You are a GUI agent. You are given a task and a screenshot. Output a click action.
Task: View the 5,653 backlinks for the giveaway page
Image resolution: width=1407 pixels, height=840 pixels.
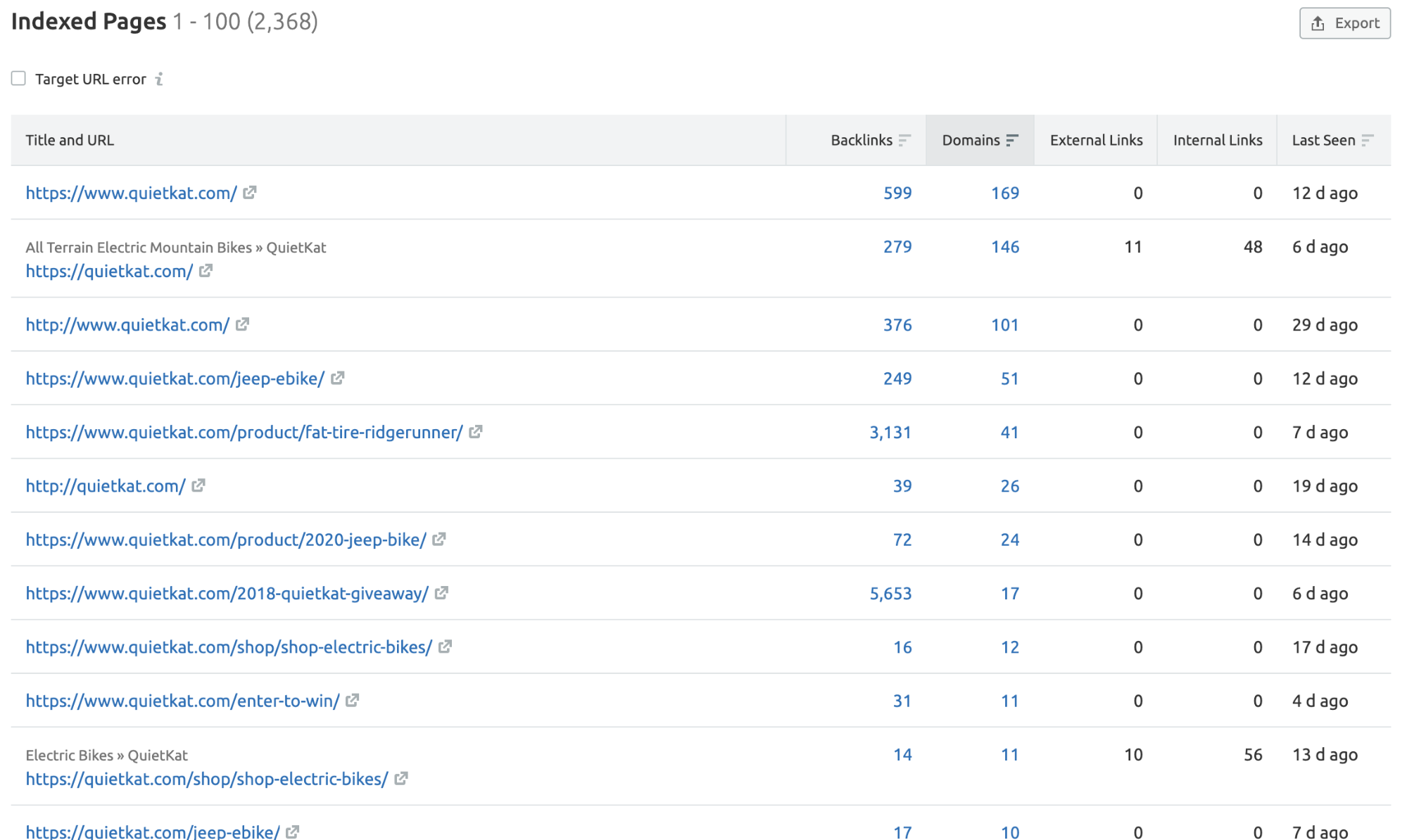[x=892, y=593]
